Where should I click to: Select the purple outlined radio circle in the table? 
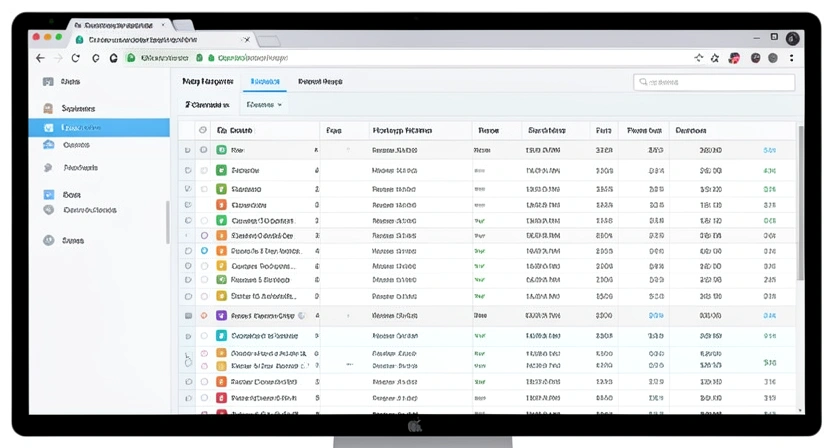[204, 235]
